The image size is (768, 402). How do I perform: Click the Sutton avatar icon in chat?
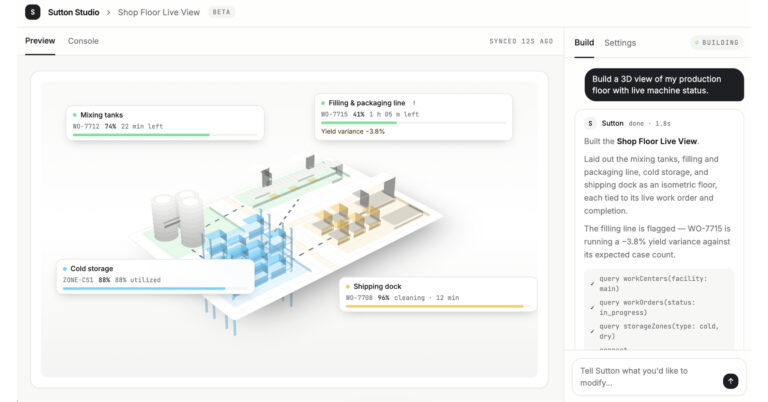590,123
